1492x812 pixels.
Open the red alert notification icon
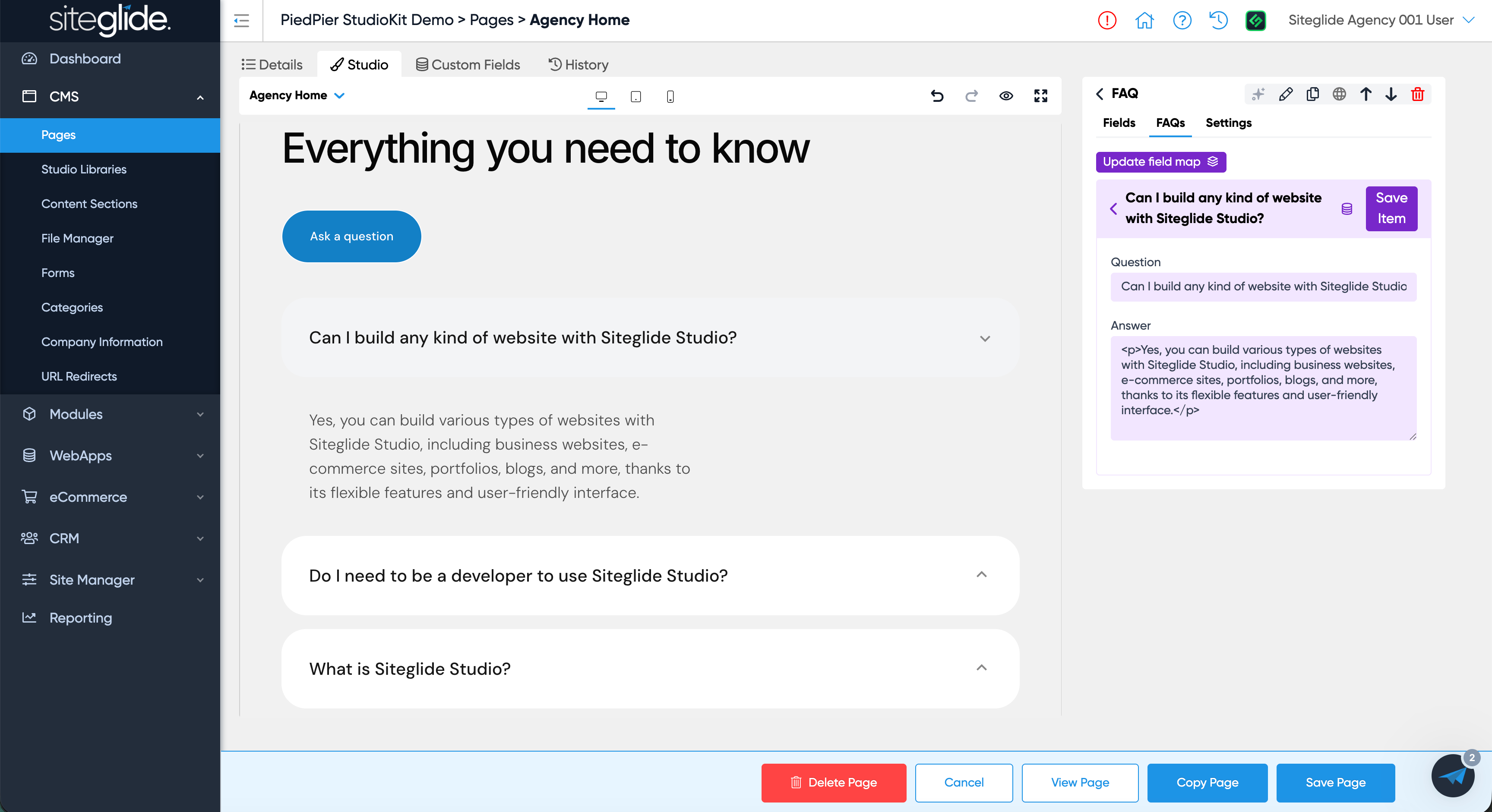[x=1107, y=21]
